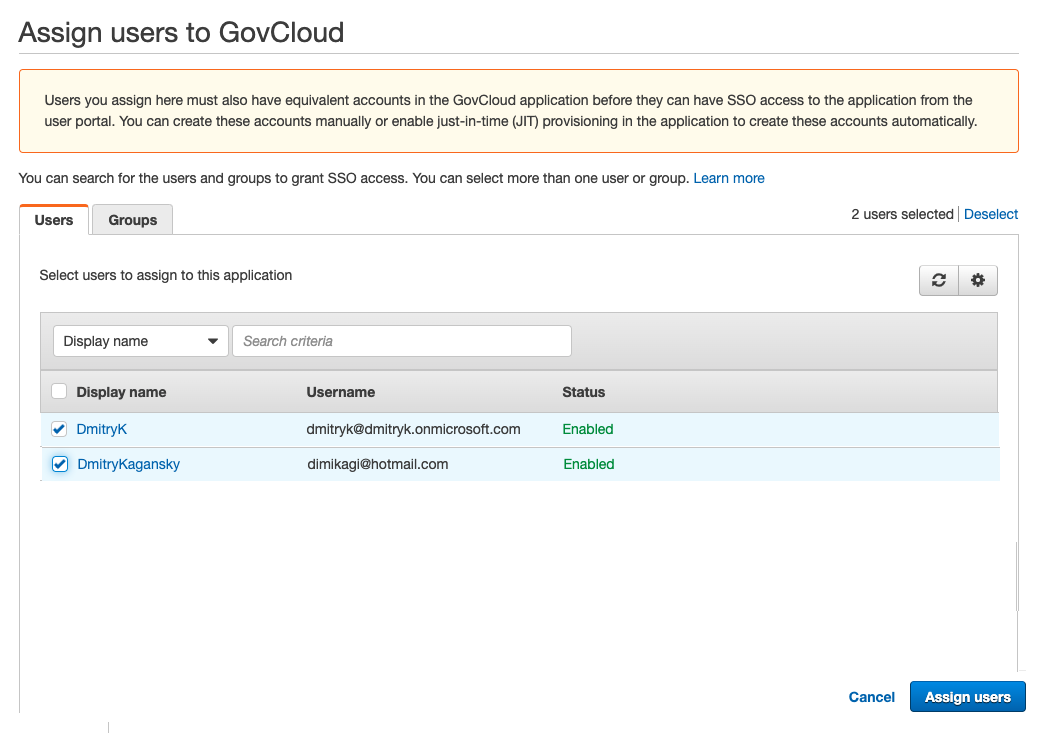Click the 2 users selected text

[x=902, y=214]
